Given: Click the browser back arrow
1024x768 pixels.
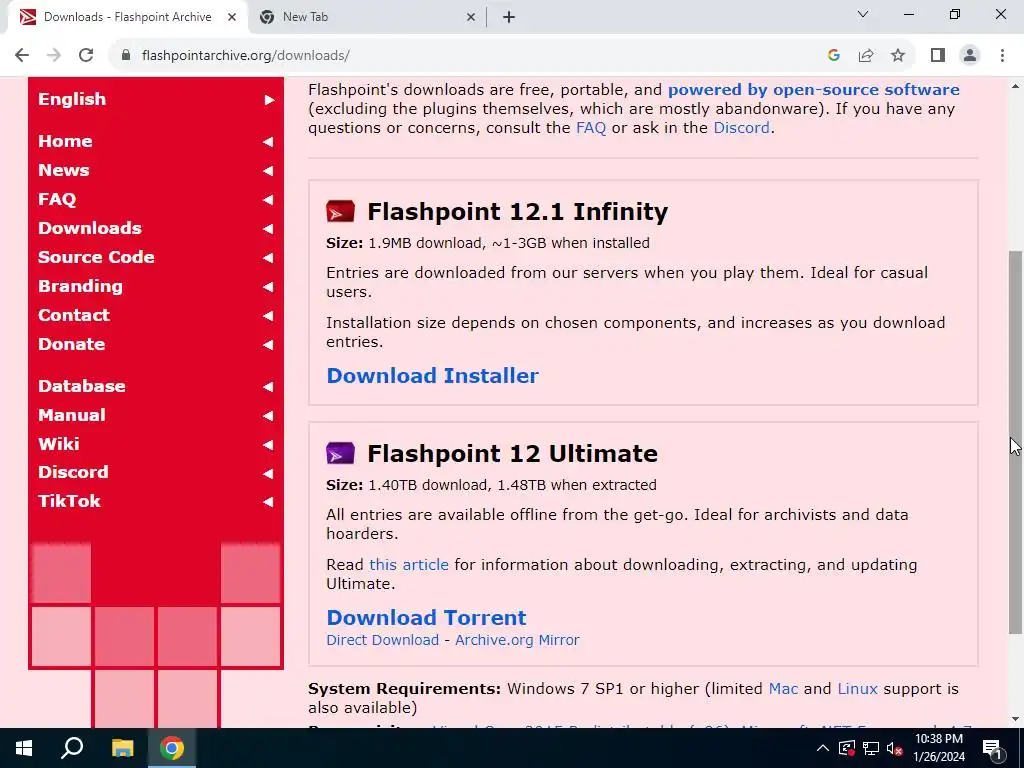Looking at the screenshot, I should (22, 56).
